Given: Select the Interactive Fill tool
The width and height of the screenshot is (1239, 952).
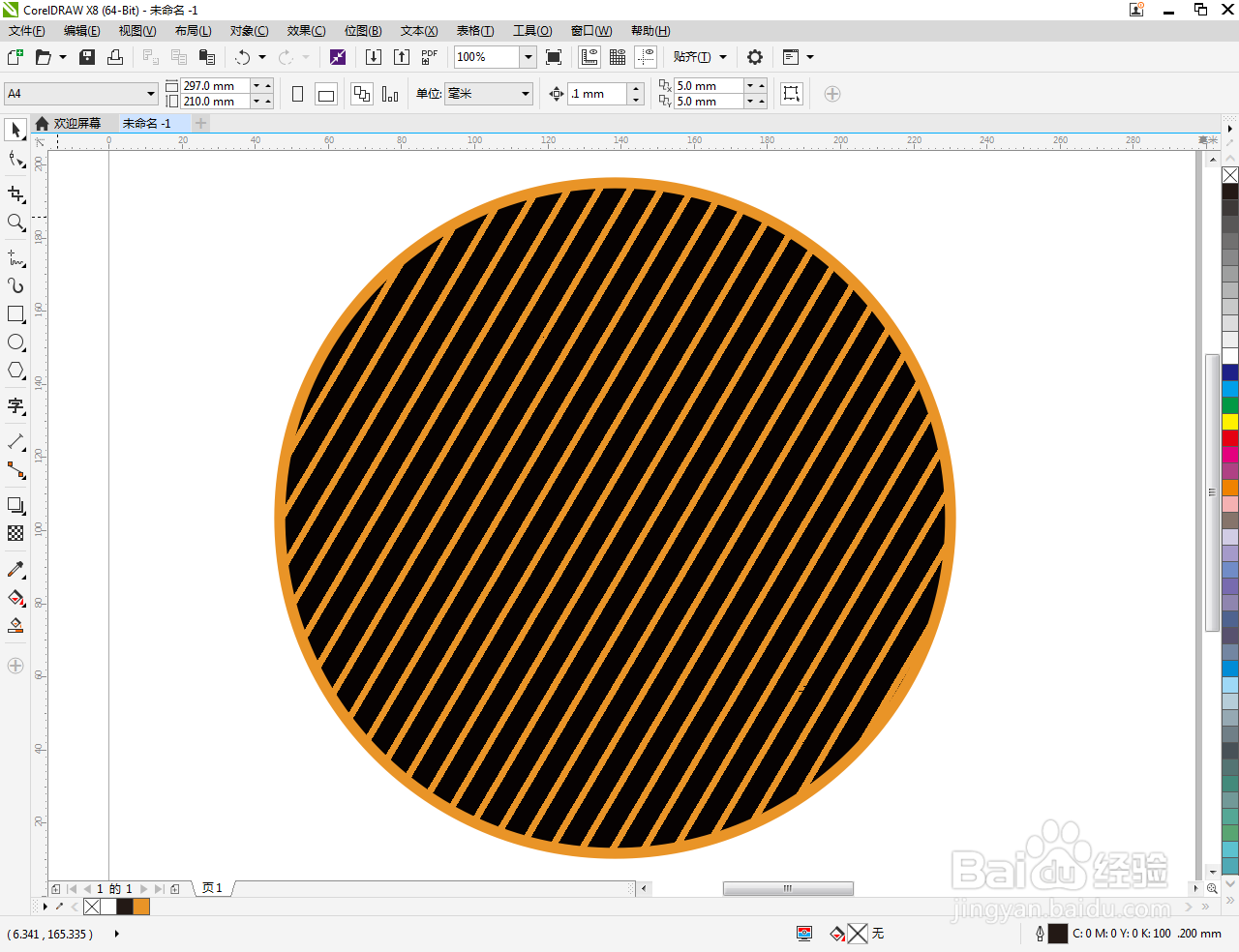Looking at the screenshot, I should coord(15,598).
